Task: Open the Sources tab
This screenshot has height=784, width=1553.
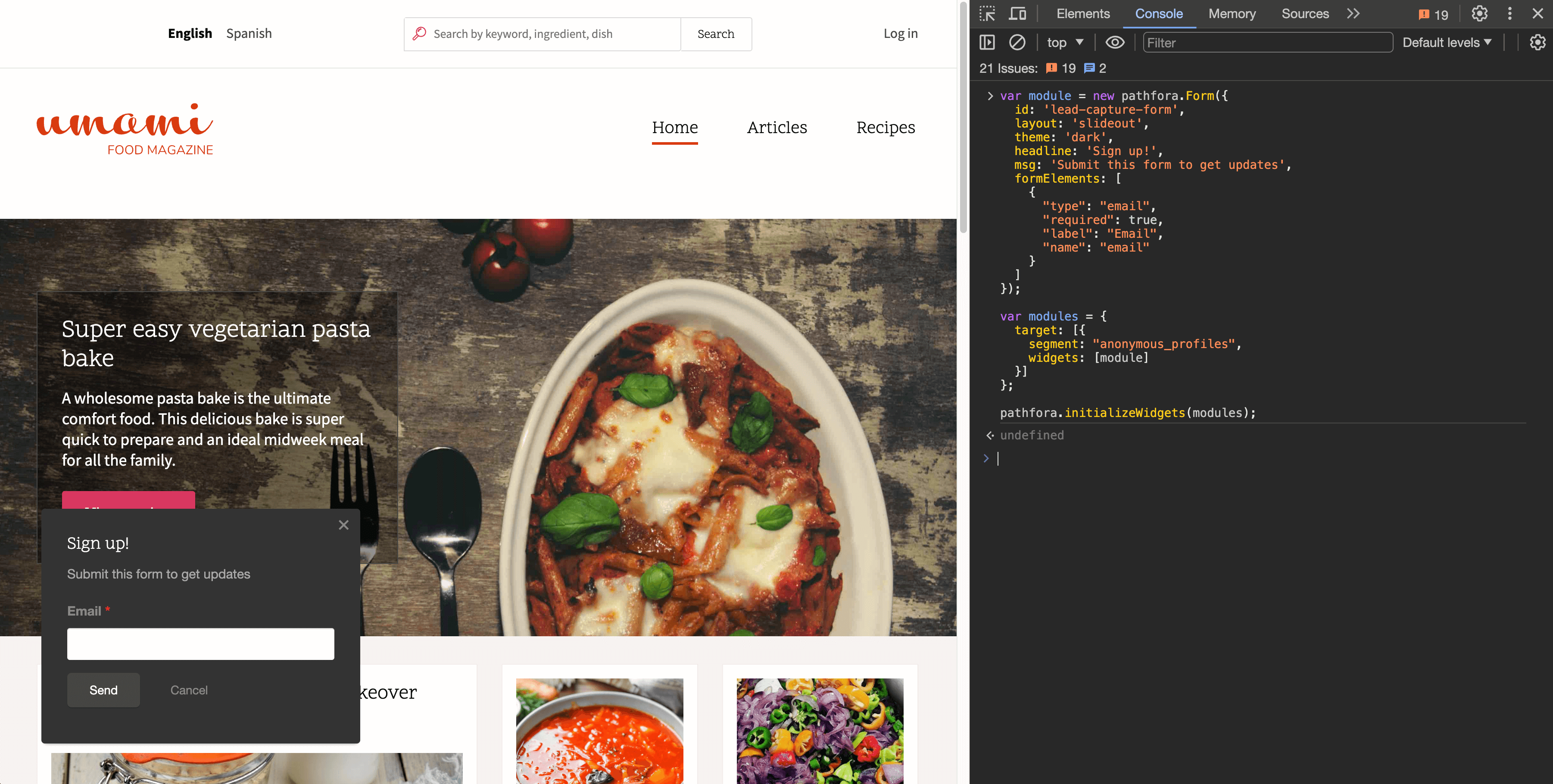Action: pos(1305,13)
